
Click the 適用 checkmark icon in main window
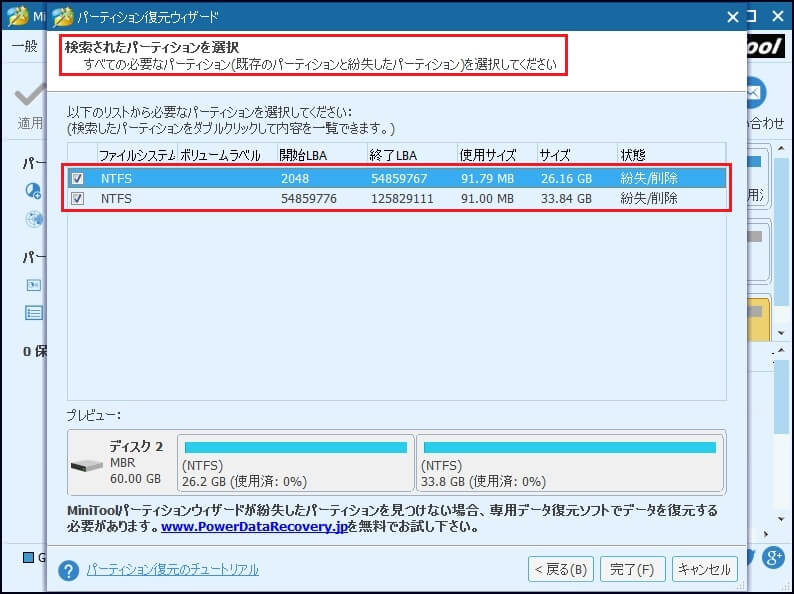point(30,95)
